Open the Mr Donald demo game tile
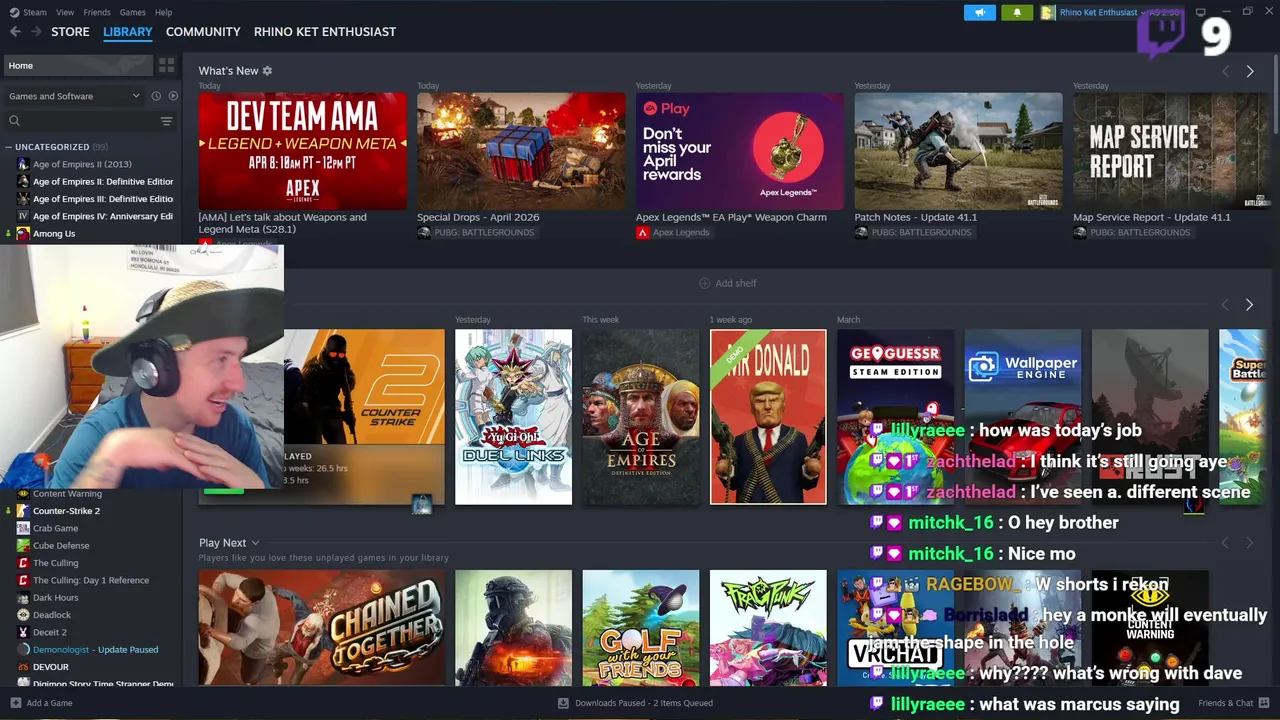 click(768, 417)
